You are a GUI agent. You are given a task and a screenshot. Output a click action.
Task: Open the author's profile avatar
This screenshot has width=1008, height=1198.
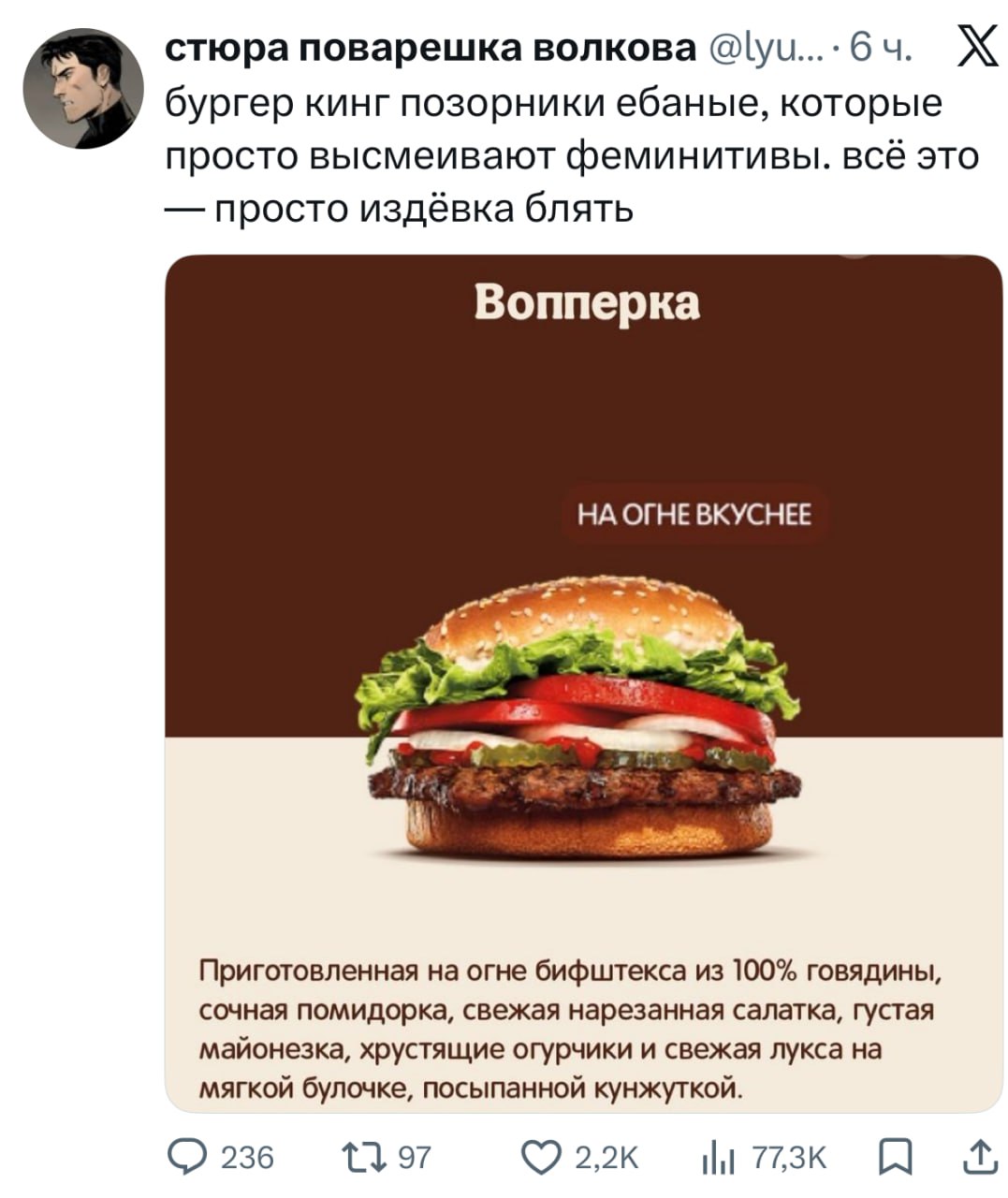(x=83, y=89)
